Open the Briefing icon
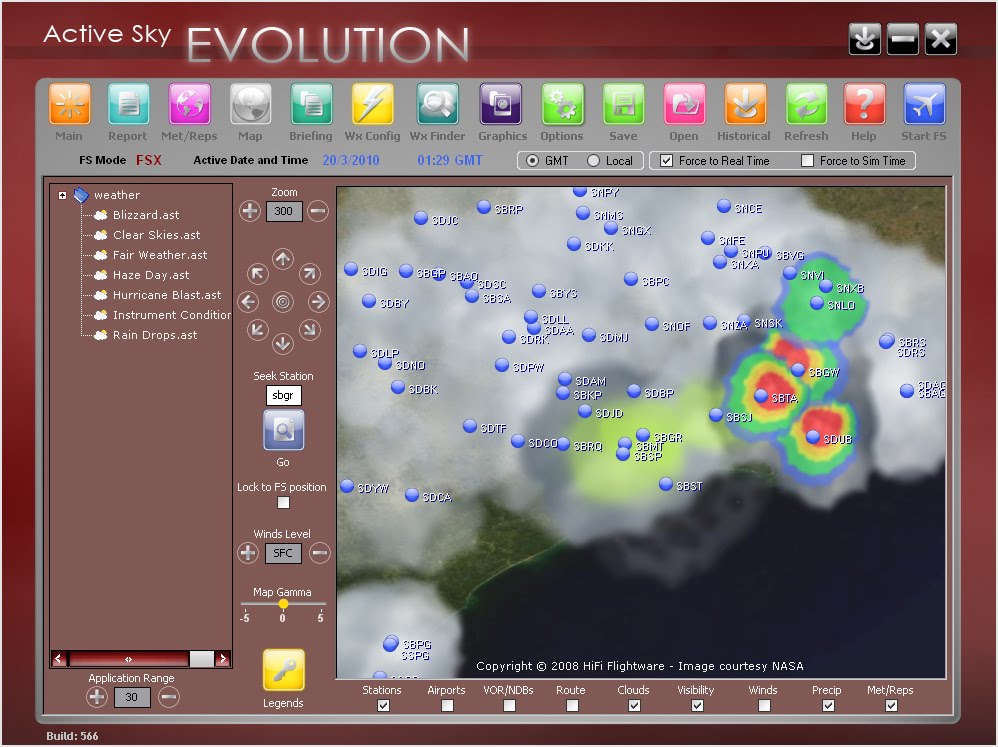The width and height of the screenshot is (998, 747). [311, 104]
